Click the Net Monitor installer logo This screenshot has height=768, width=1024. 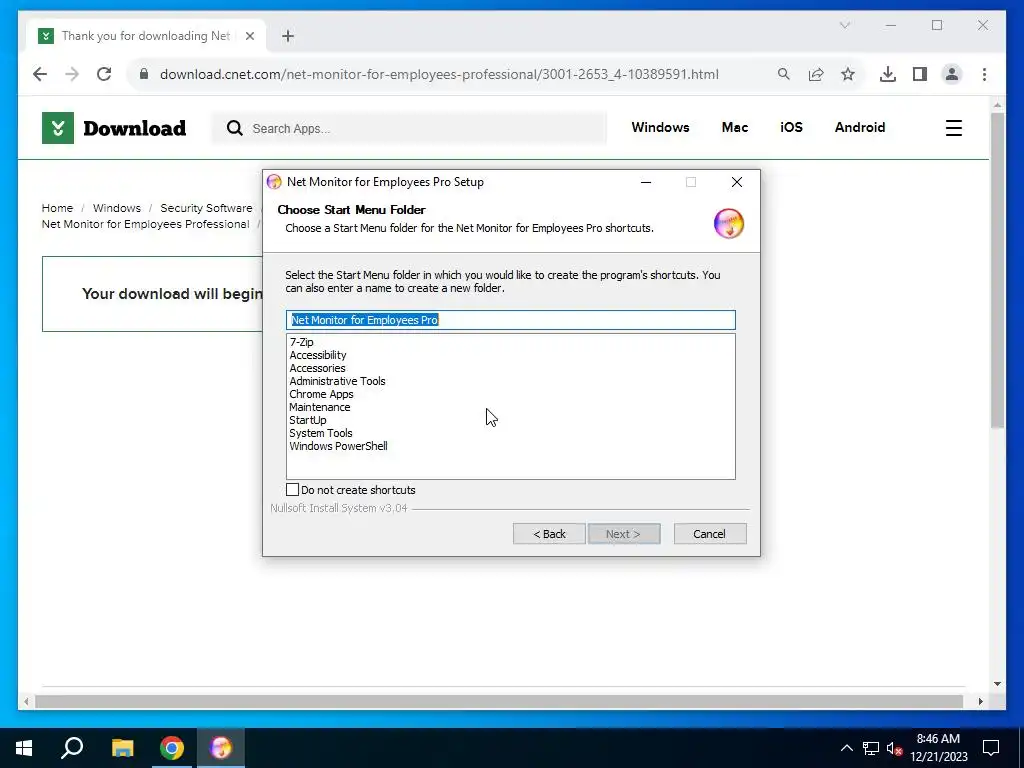(728, 223)
